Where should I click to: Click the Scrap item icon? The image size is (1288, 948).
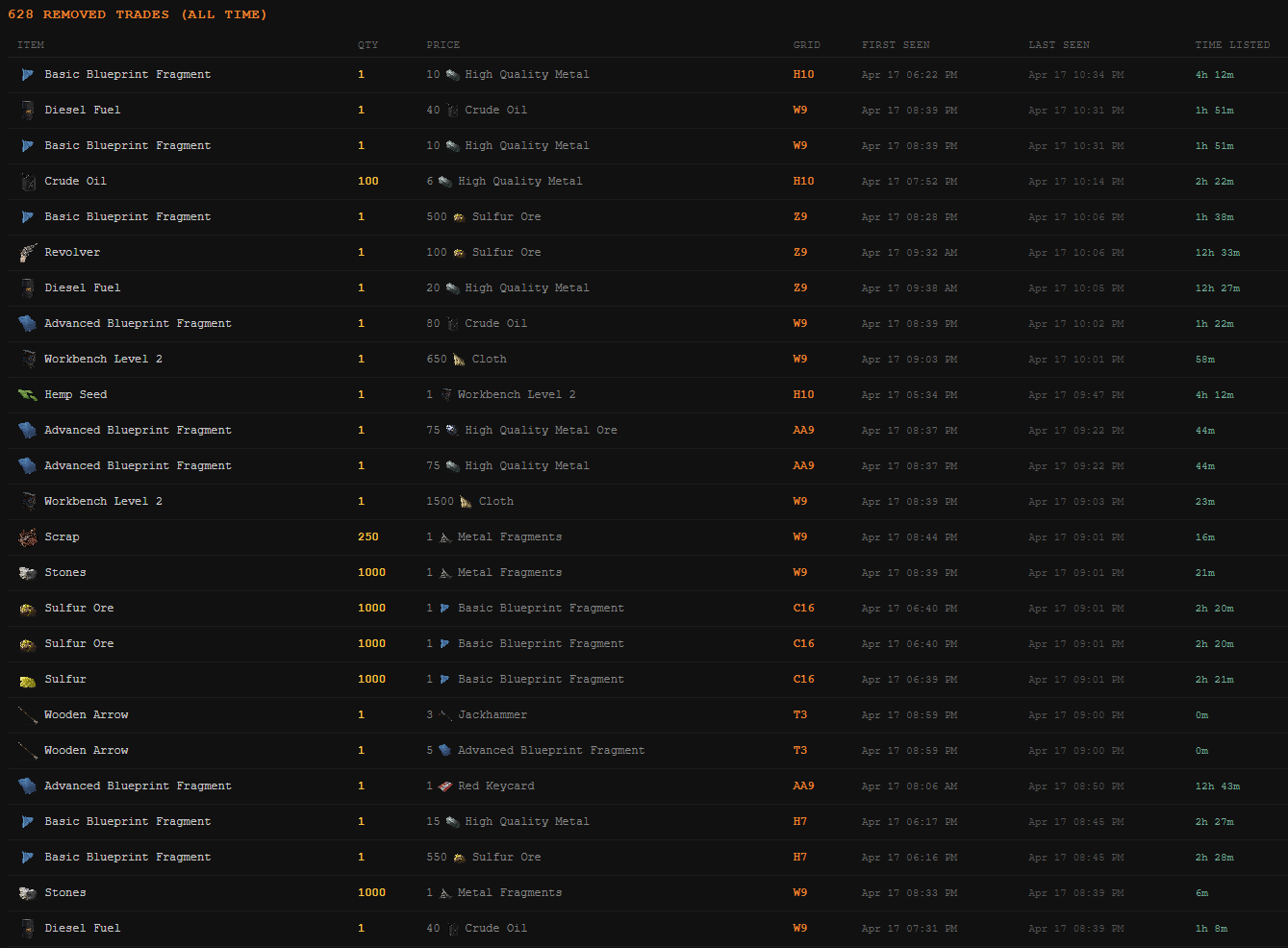click(28, 537)
